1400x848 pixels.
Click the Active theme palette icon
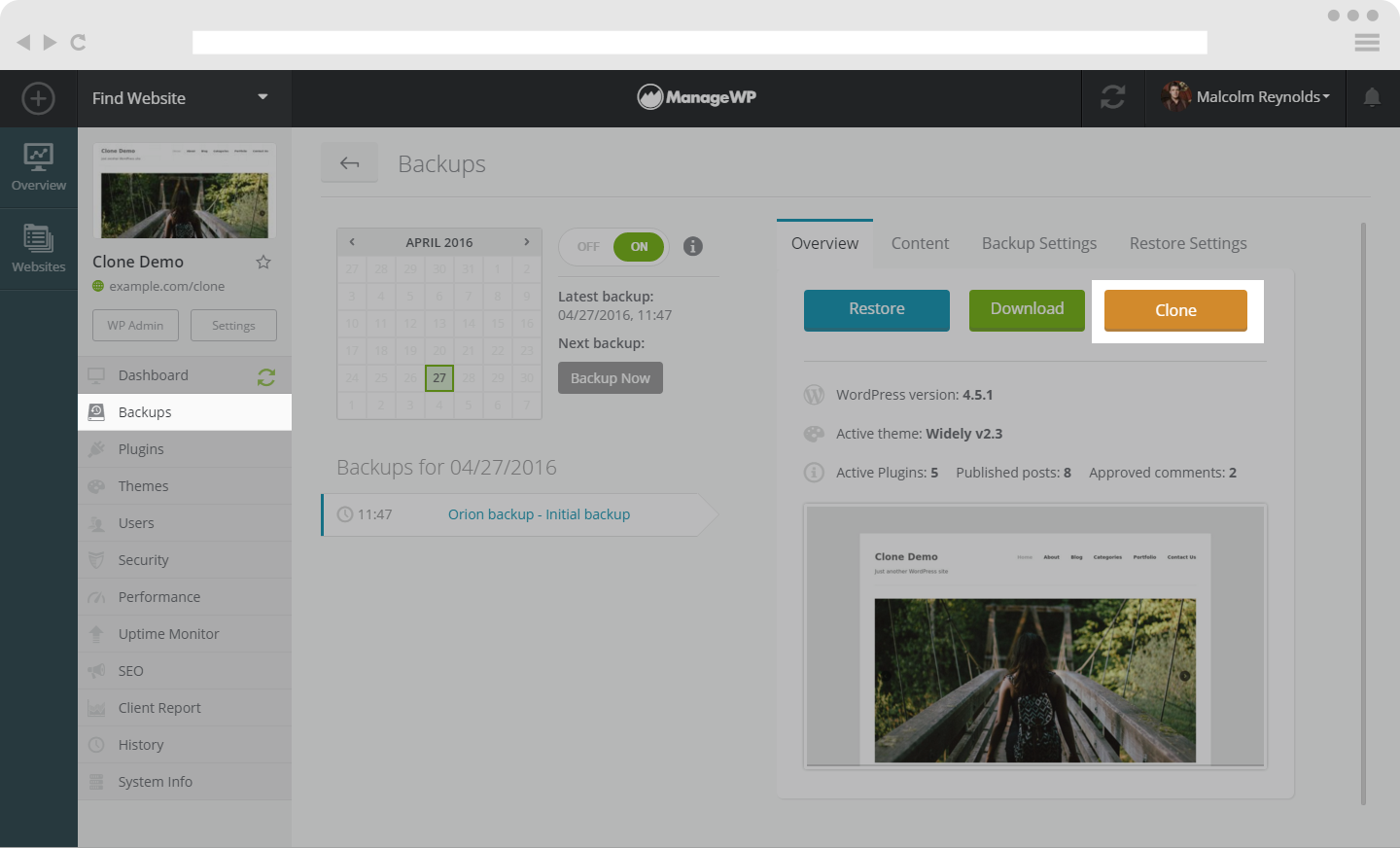point(814,434)
